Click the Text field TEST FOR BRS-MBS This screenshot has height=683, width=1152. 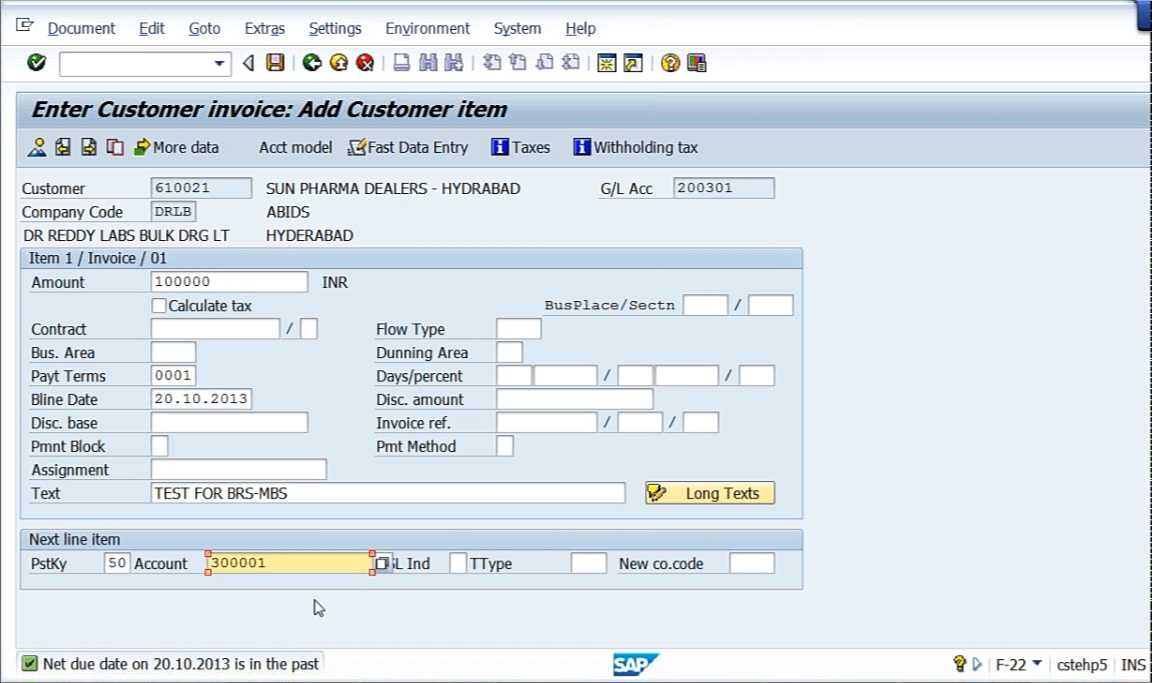pyautogui.click(x=388, y=493)
